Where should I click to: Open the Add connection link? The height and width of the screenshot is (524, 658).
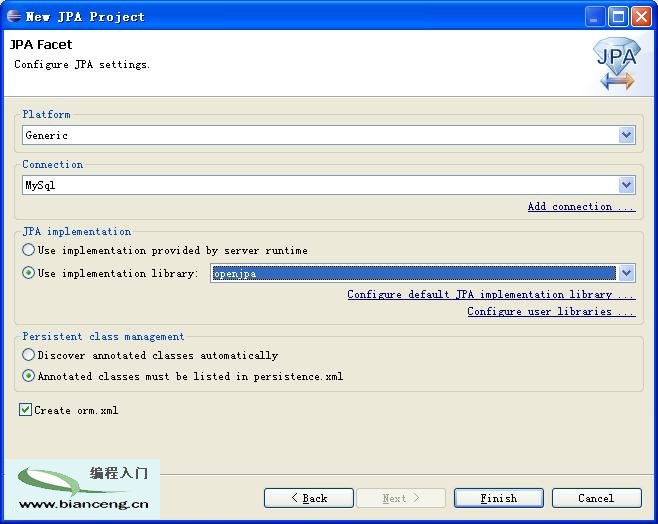coord(581,206)
